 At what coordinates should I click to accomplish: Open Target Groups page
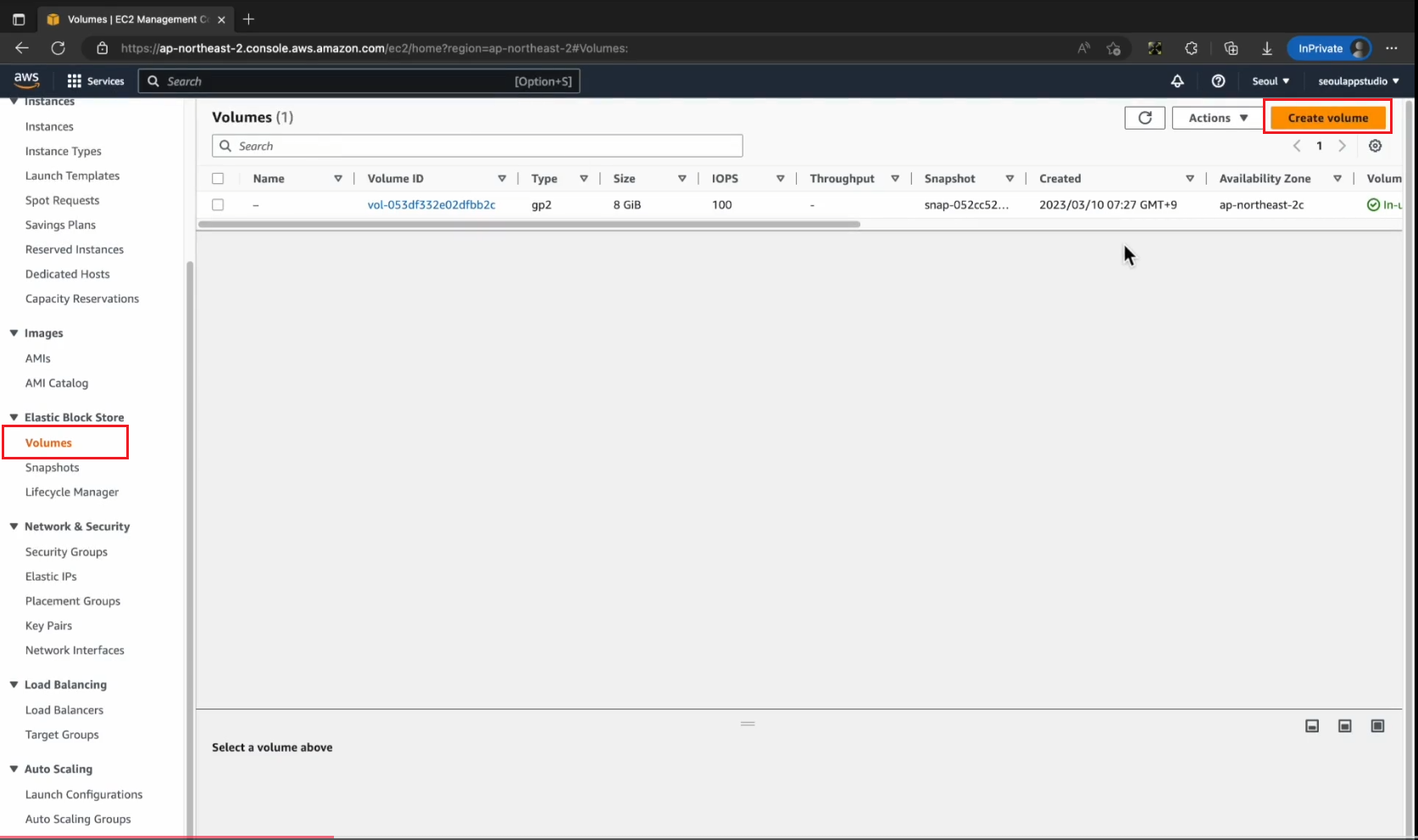pyautogui.click(x=62, y=735)
